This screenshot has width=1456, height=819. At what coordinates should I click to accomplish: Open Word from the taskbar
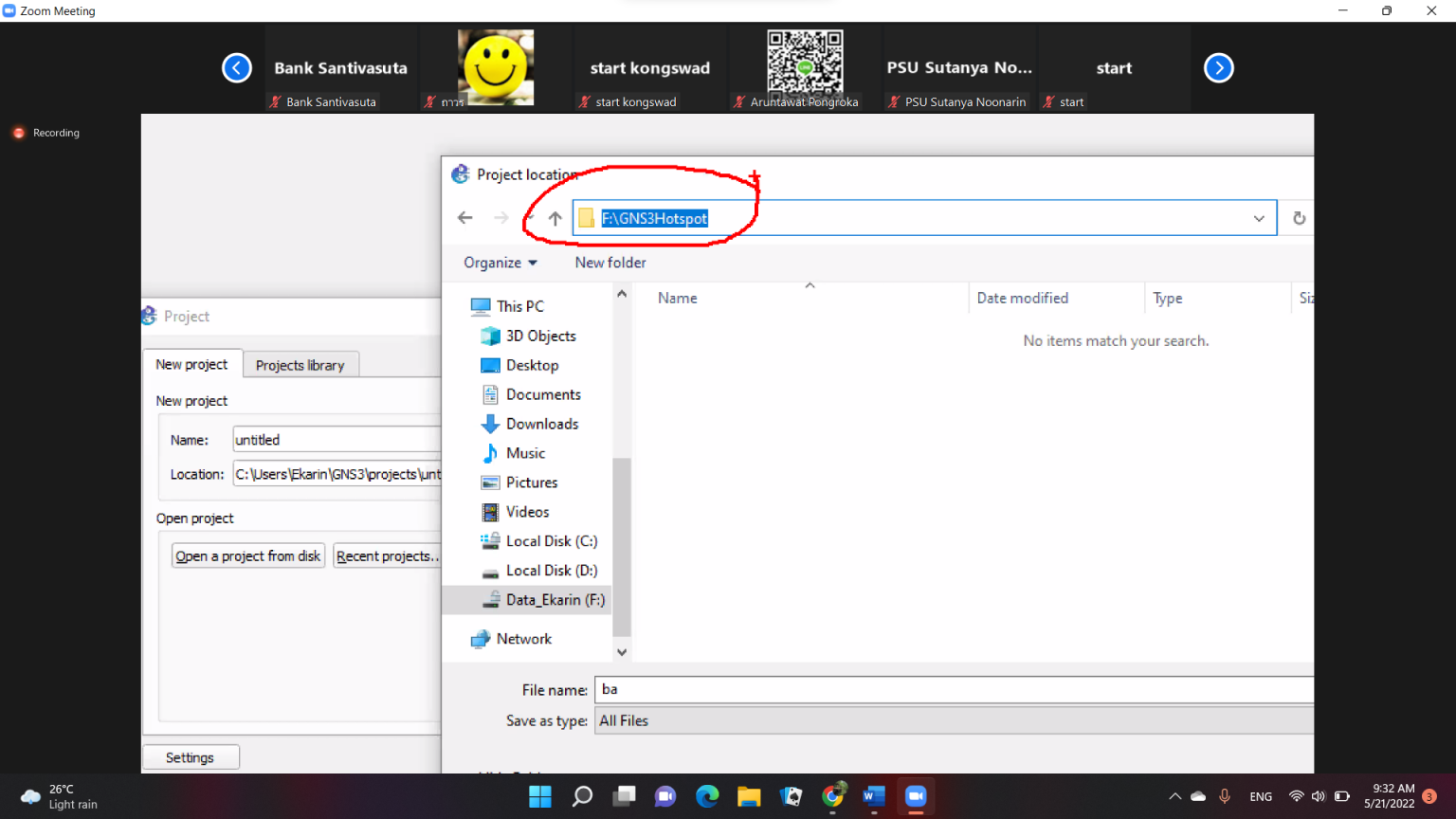click(x=874, y=796)
